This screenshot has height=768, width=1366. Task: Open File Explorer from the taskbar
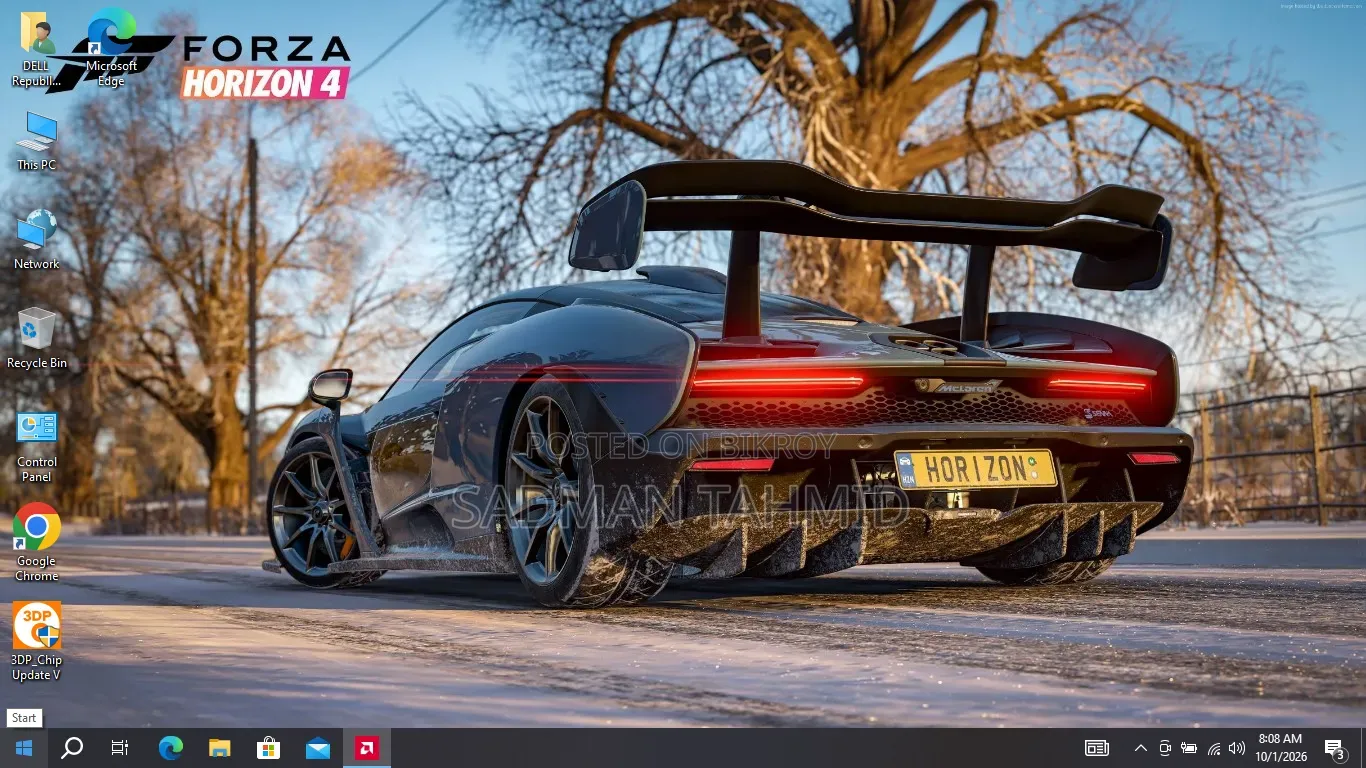(x=220, y=748)
